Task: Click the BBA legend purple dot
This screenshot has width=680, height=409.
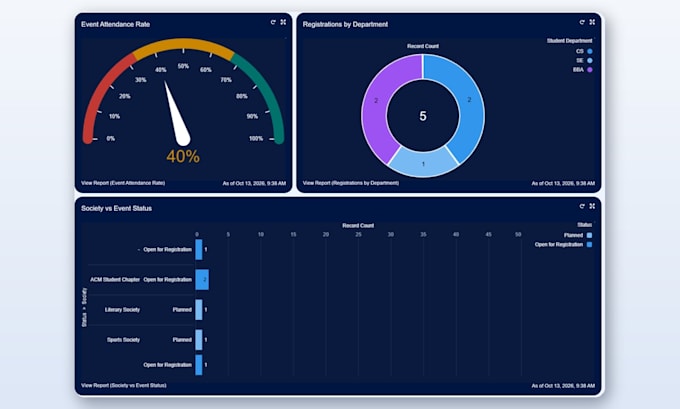Action: point(590,69)
